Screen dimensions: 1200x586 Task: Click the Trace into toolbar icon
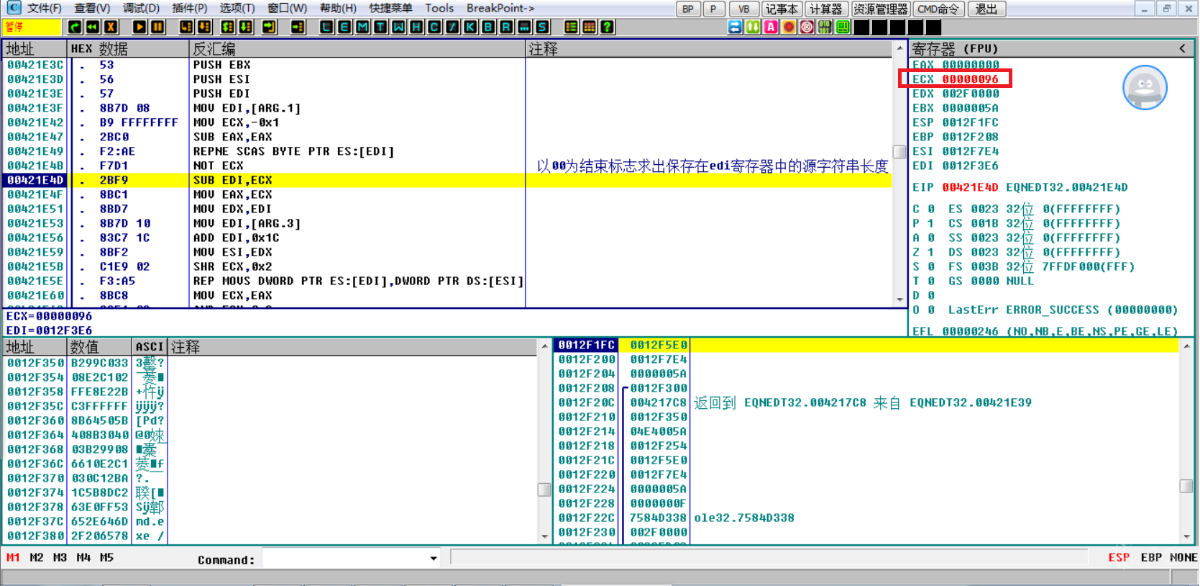pos(227,26)
